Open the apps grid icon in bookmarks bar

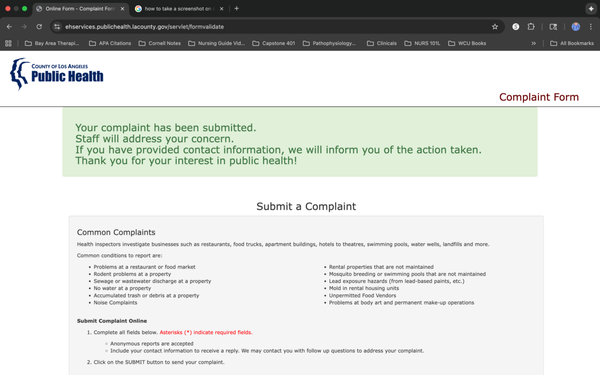click(x=8, y=43)
